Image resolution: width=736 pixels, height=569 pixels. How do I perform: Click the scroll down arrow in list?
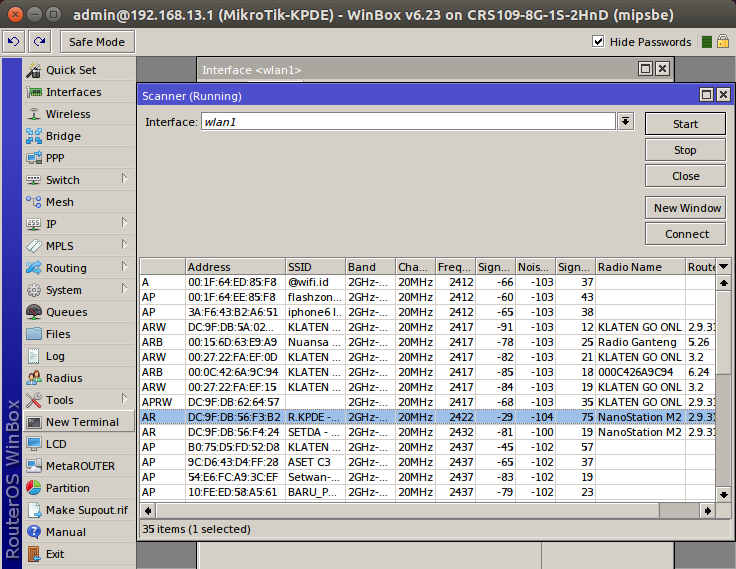coord(723,494)
